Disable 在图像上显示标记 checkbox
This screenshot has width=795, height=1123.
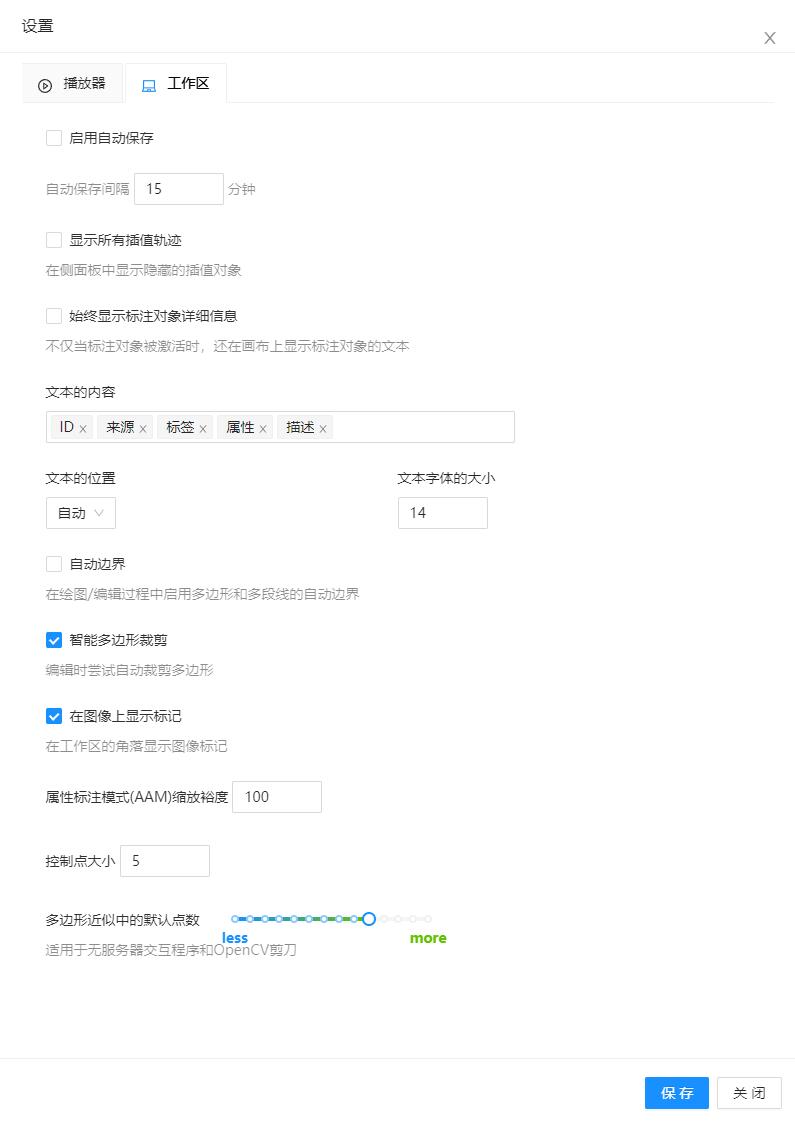click(x=54, y=716)
